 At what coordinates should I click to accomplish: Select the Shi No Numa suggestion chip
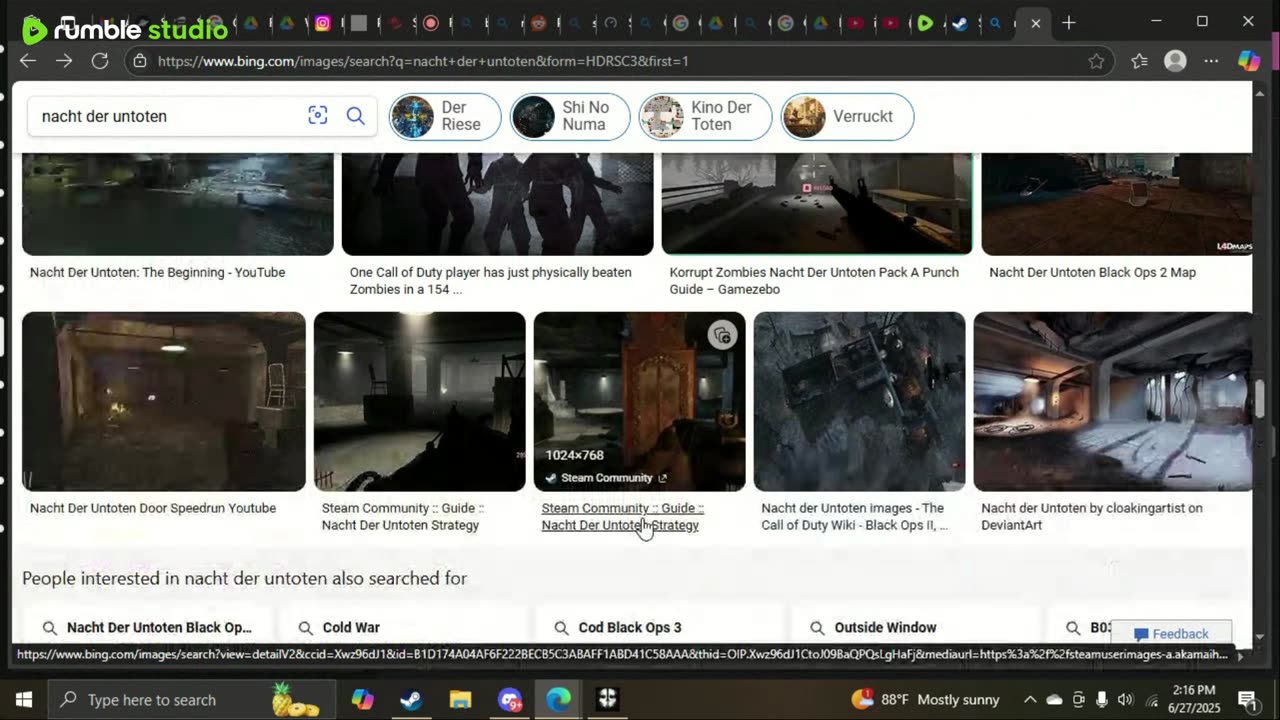(x=570, y=116)
